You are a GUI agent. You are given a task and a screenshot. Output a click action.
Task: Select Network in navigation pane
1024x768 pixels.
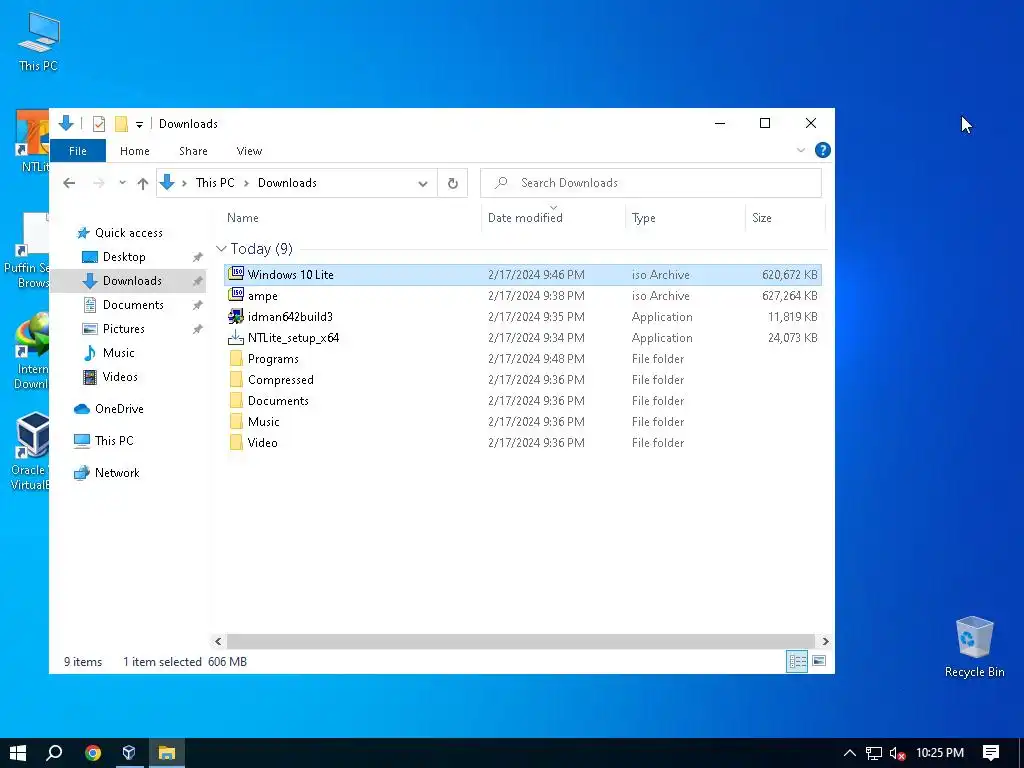click(117, 473)
